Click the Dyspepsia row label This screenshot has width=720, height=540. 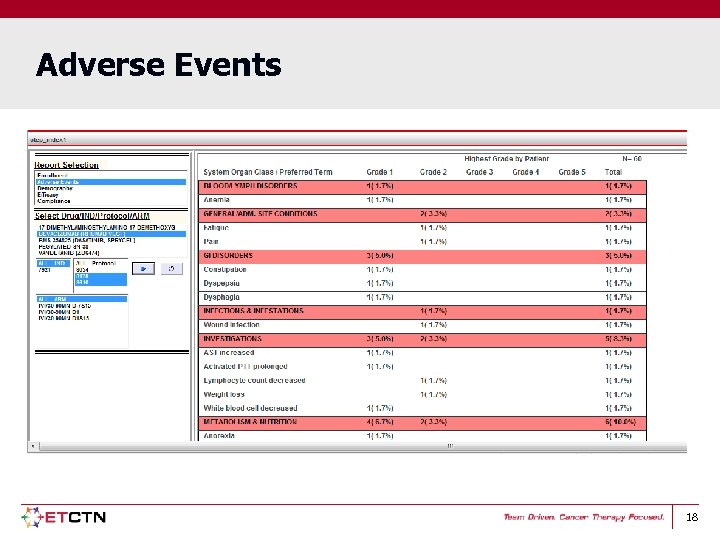tap(221, 283)
